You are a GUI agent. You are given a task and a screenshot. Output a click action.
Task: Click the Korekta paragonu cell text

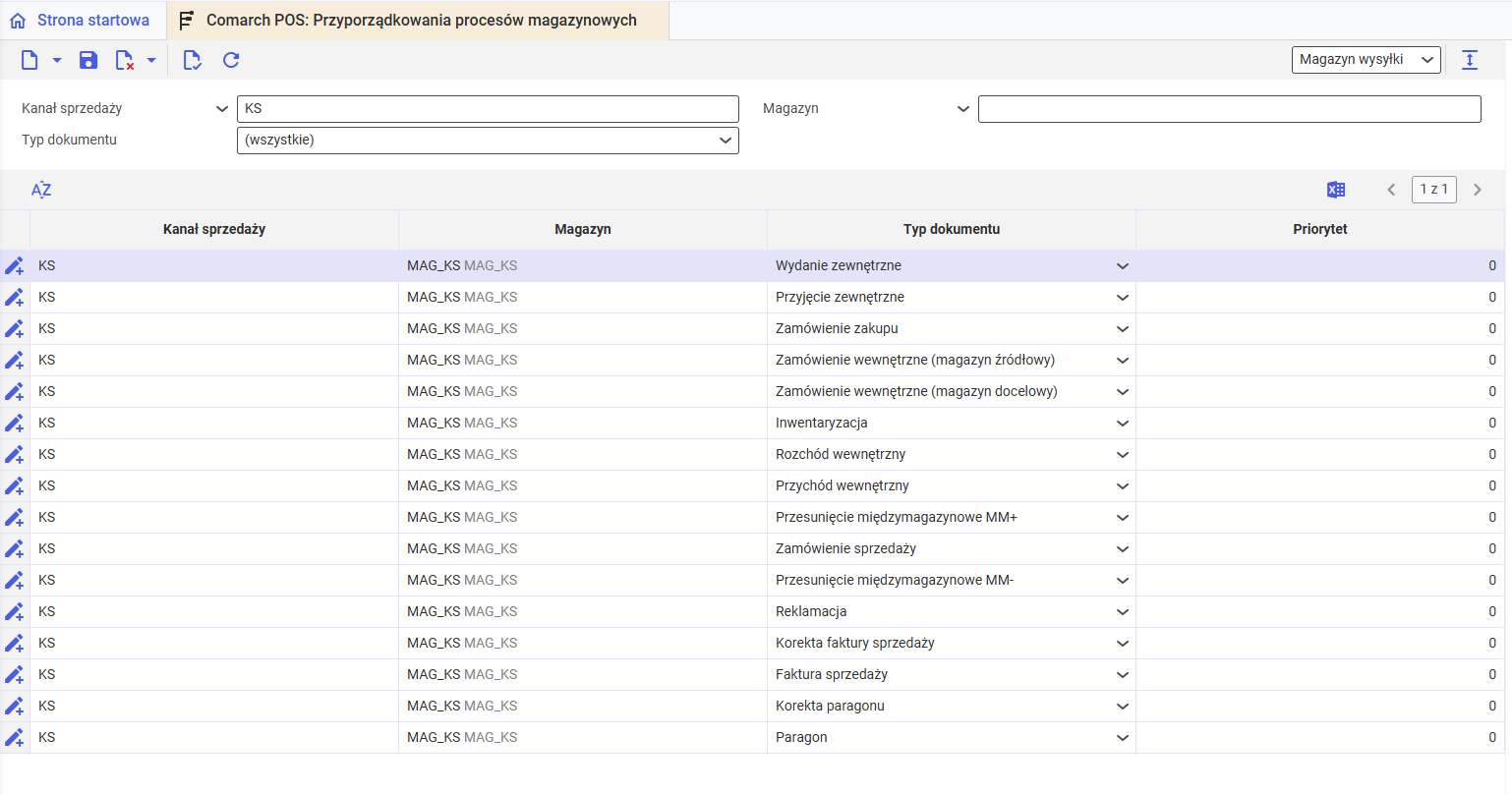830,706
